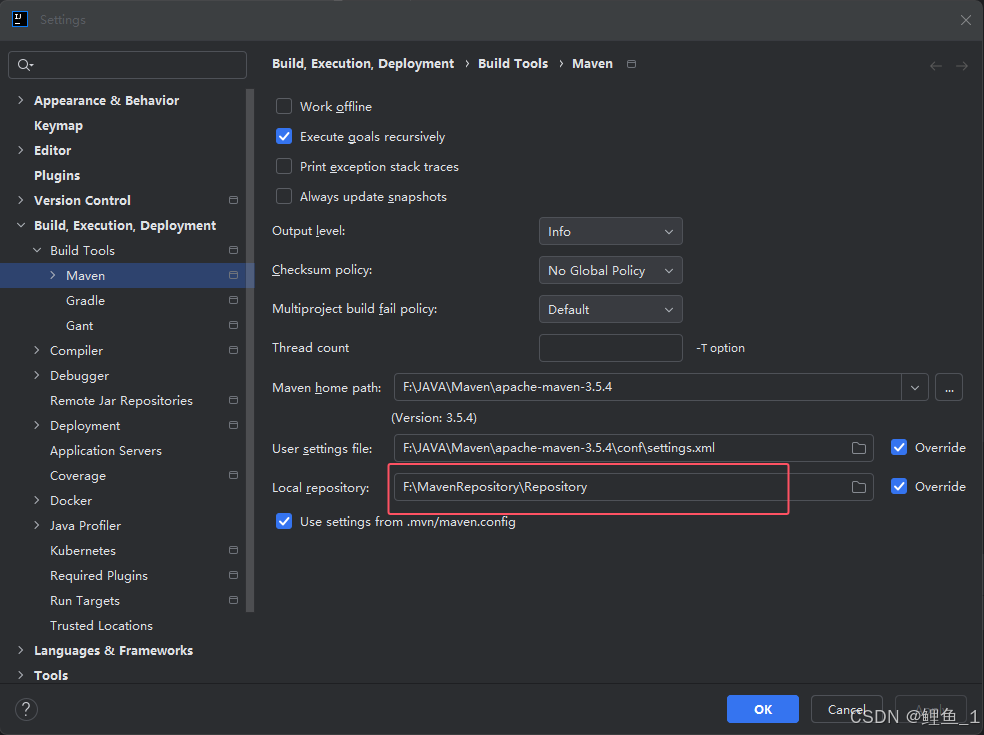Click Cancel button
This screenshot has height=735, width=984.
(x=847, y=709)
